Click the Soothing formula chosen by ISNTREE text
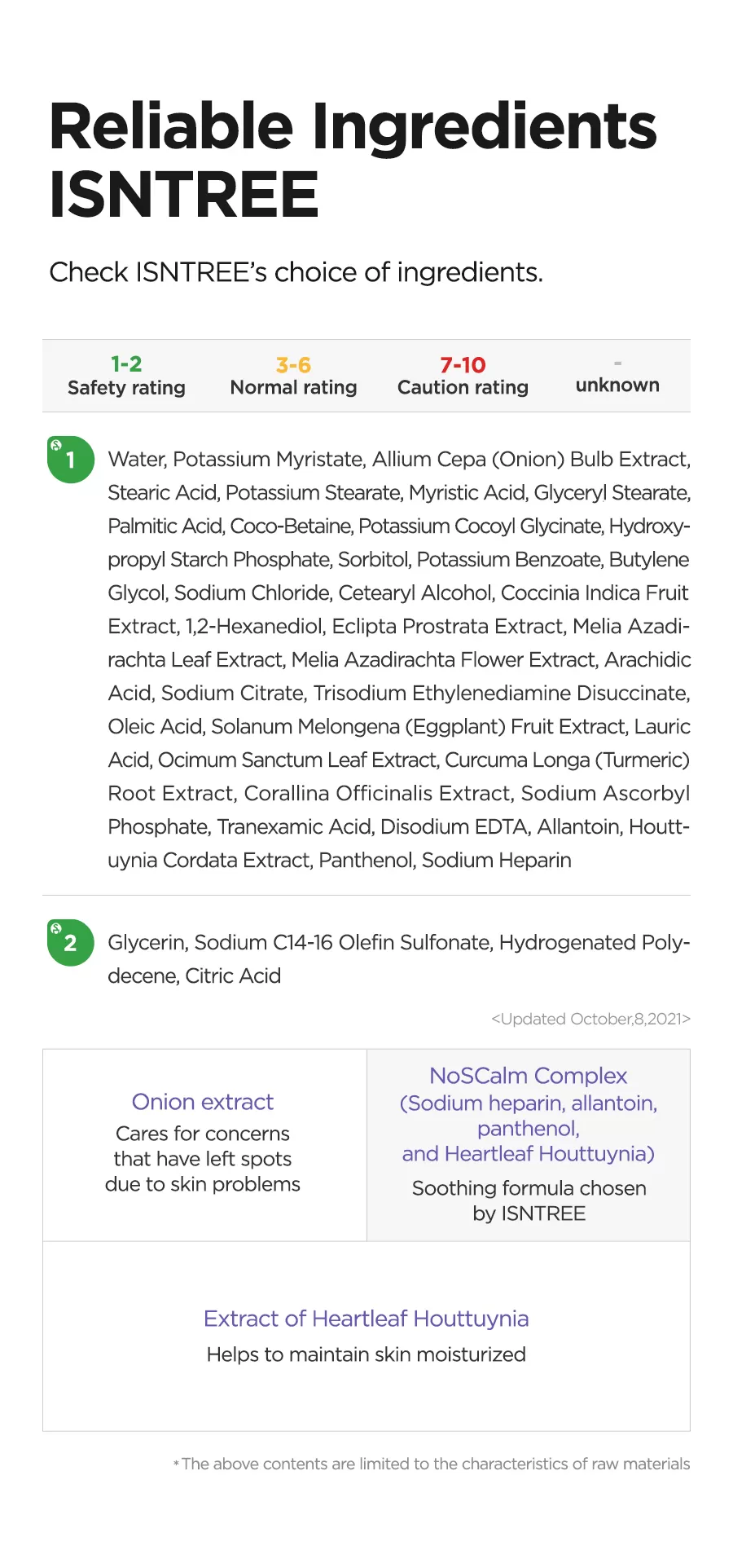This screenshot has width=733, height=1568. (529, 1200)
